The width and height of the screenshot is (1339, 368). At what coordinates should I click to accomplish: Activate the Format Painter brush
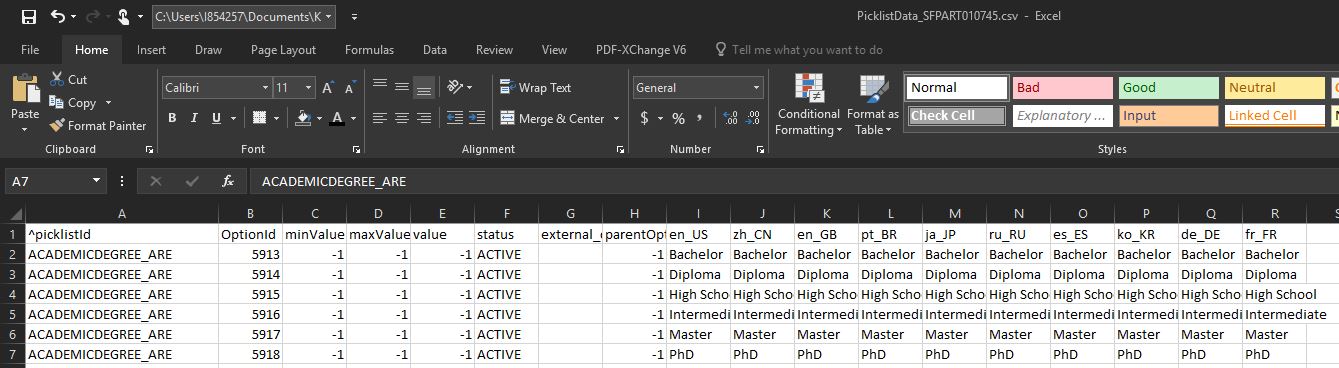(x=57, y=126)
